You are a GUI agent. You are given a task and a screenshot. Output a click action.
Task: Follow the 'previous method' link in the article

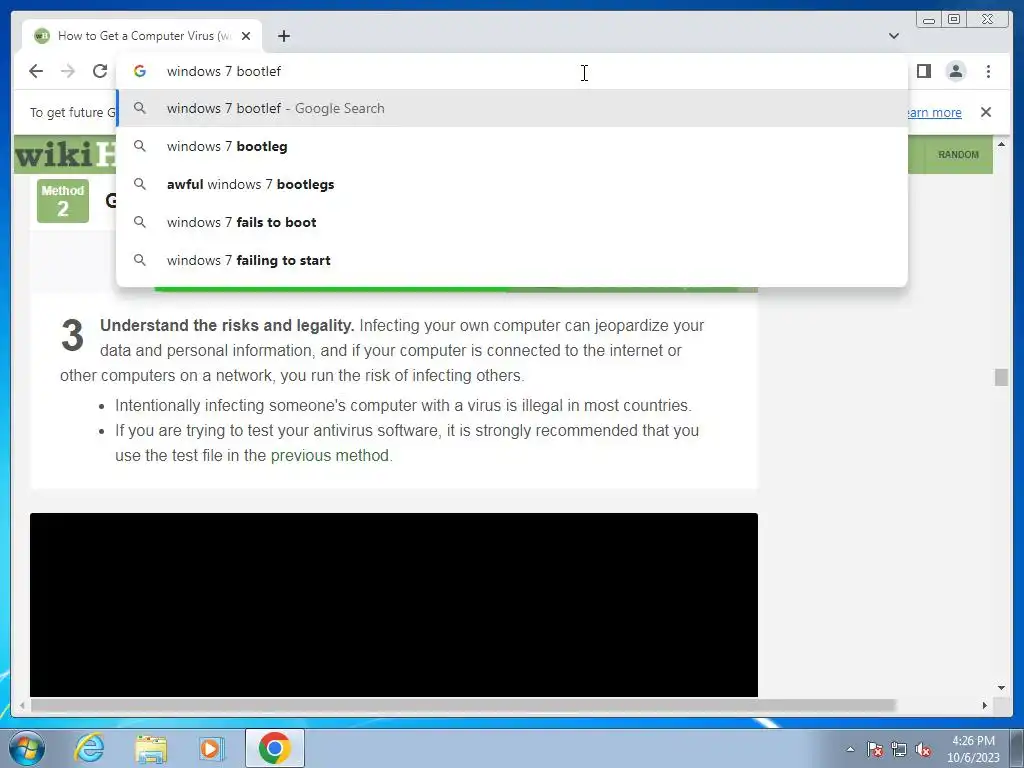pyautogui.click(x=330, y=455)
